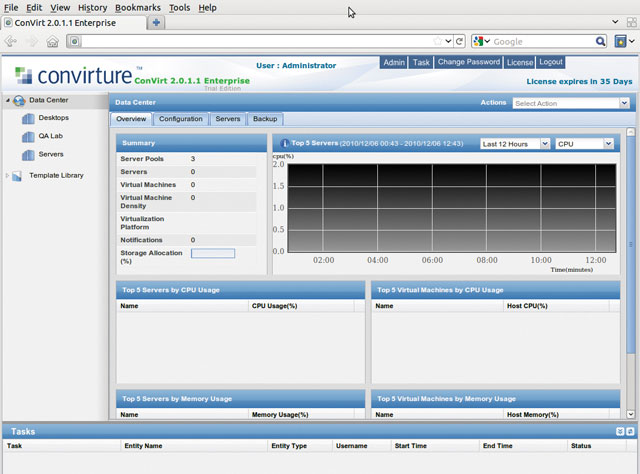Open the Last 12 Hours dropdown
The height and width of the screenshot is (474, 640).
tap(545, 144)
